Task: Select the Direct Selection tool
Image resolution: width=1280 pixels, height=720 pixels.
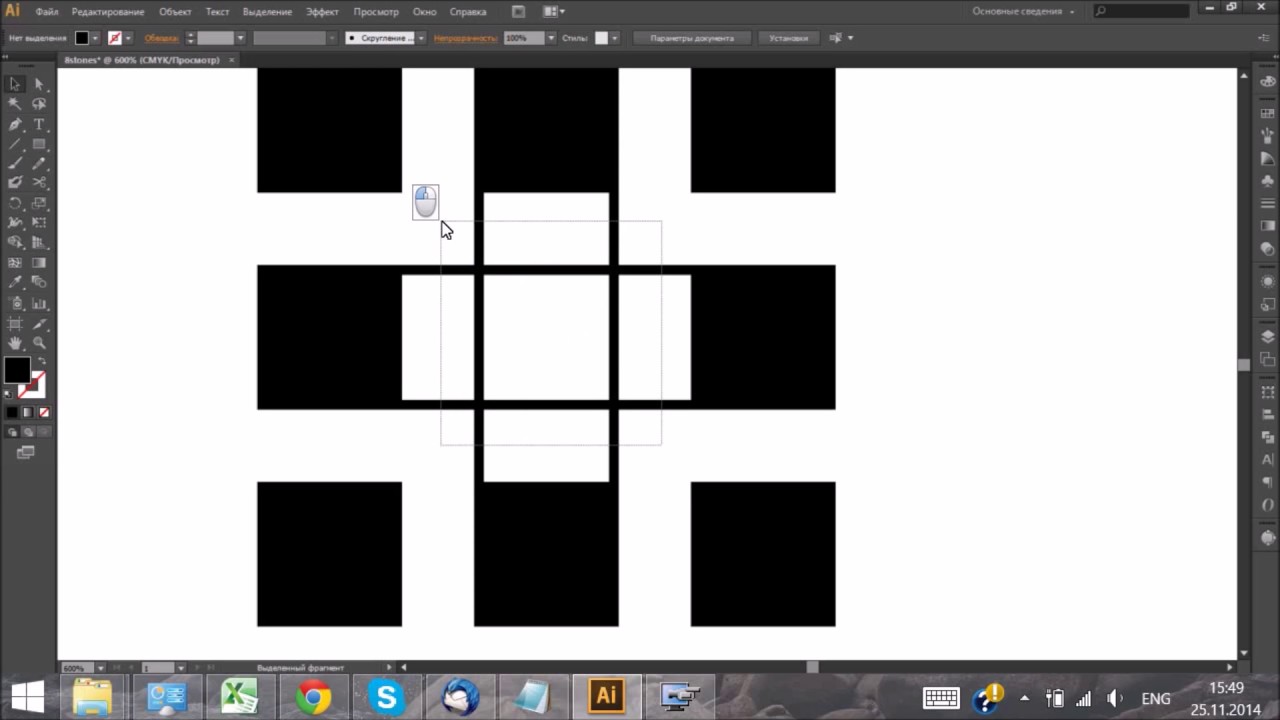Action: (39, 85)
